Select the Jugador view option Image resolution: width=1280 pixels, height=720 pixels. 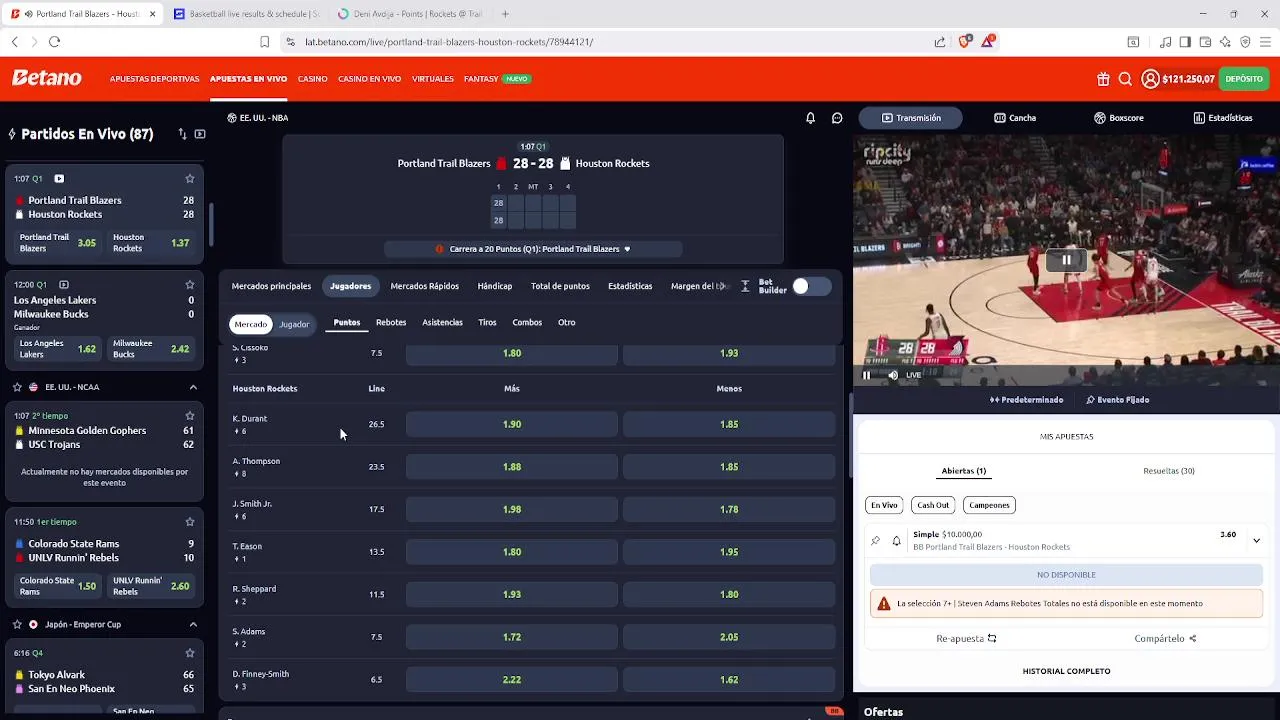pos(294,324)
